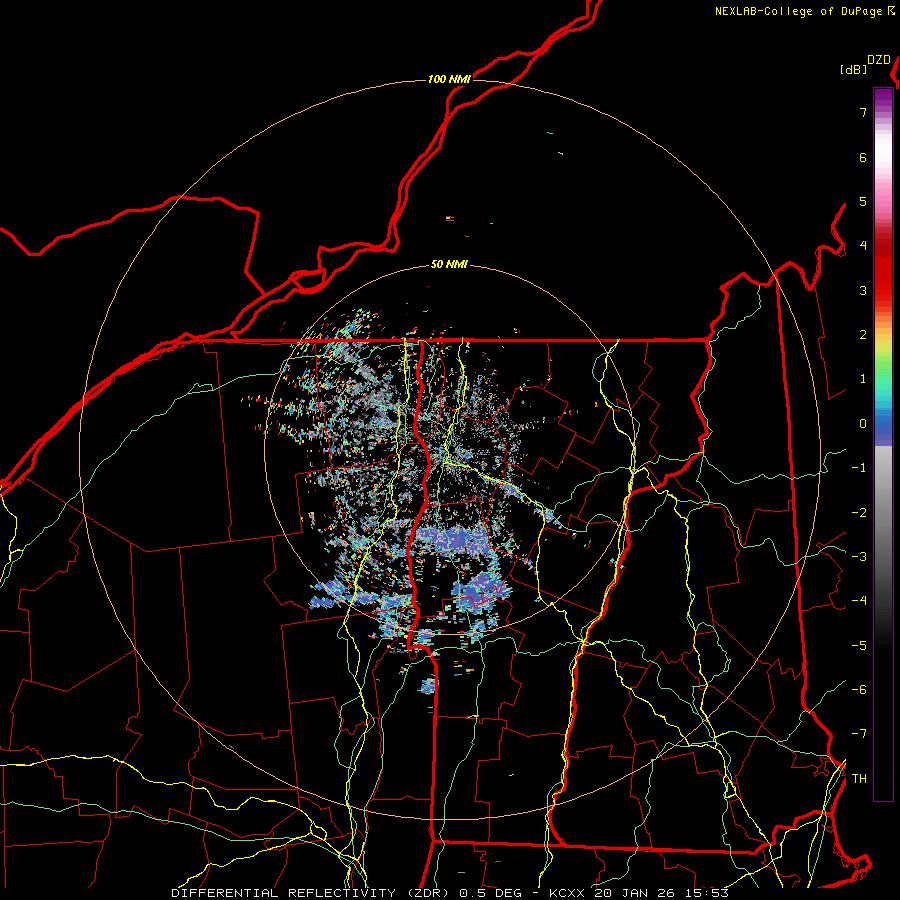Click the 5 value on color scale
This screenshot has height=900, width=900.
coord(863,201)
